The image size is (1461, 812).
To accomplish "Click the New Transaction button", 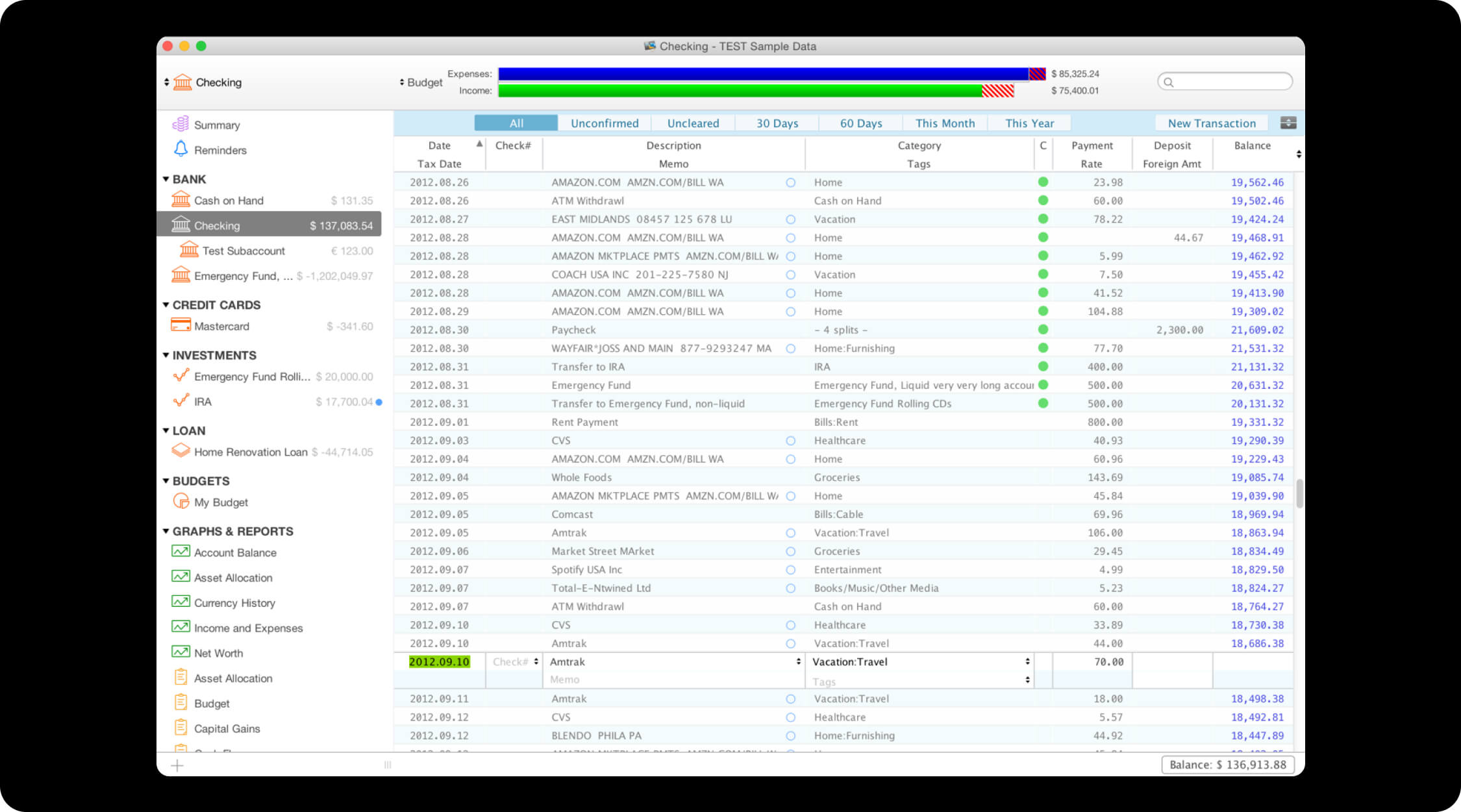I will tap(1211, 123).
